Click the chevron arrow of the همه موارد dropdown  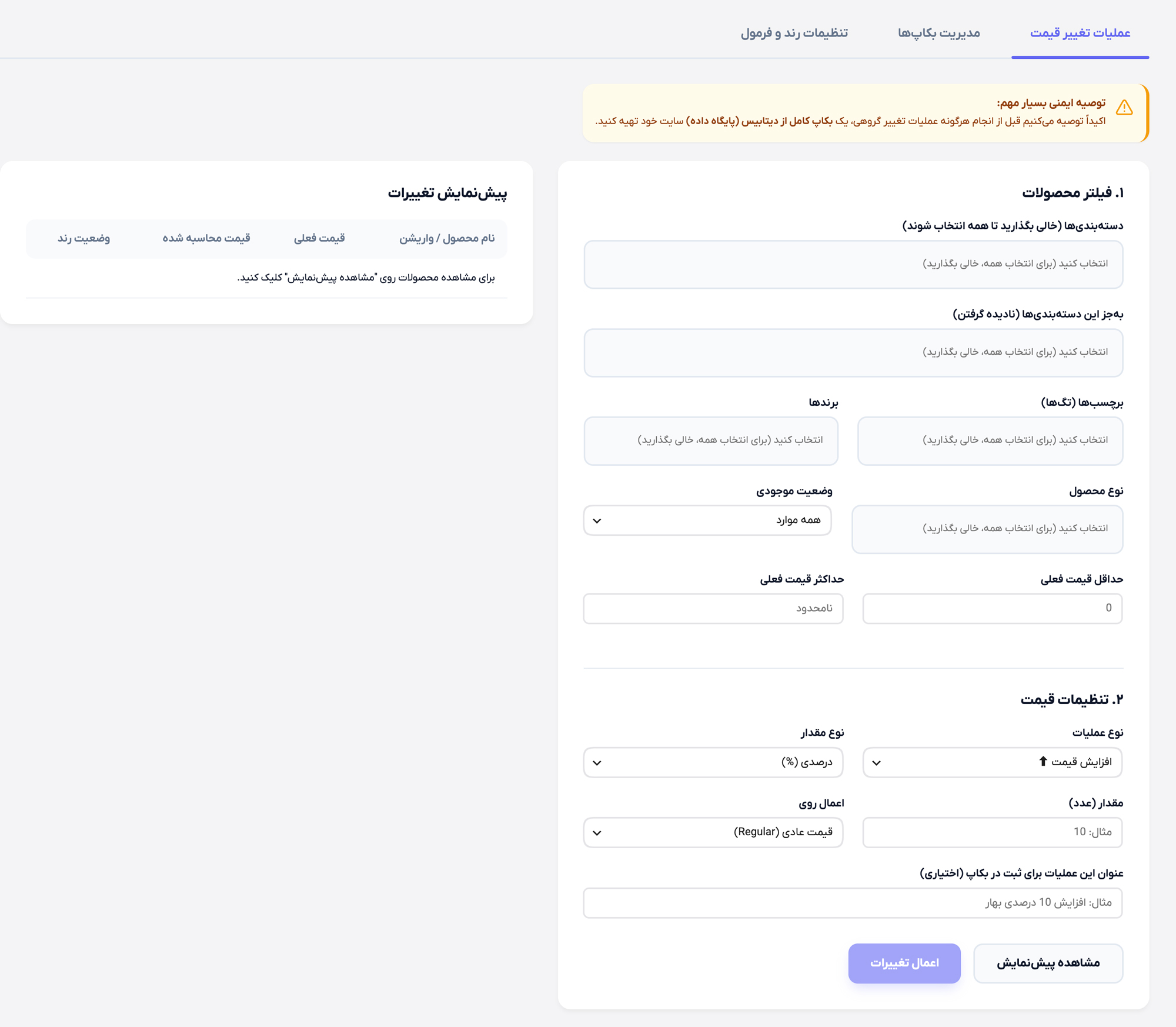click(x=597, y=521)
